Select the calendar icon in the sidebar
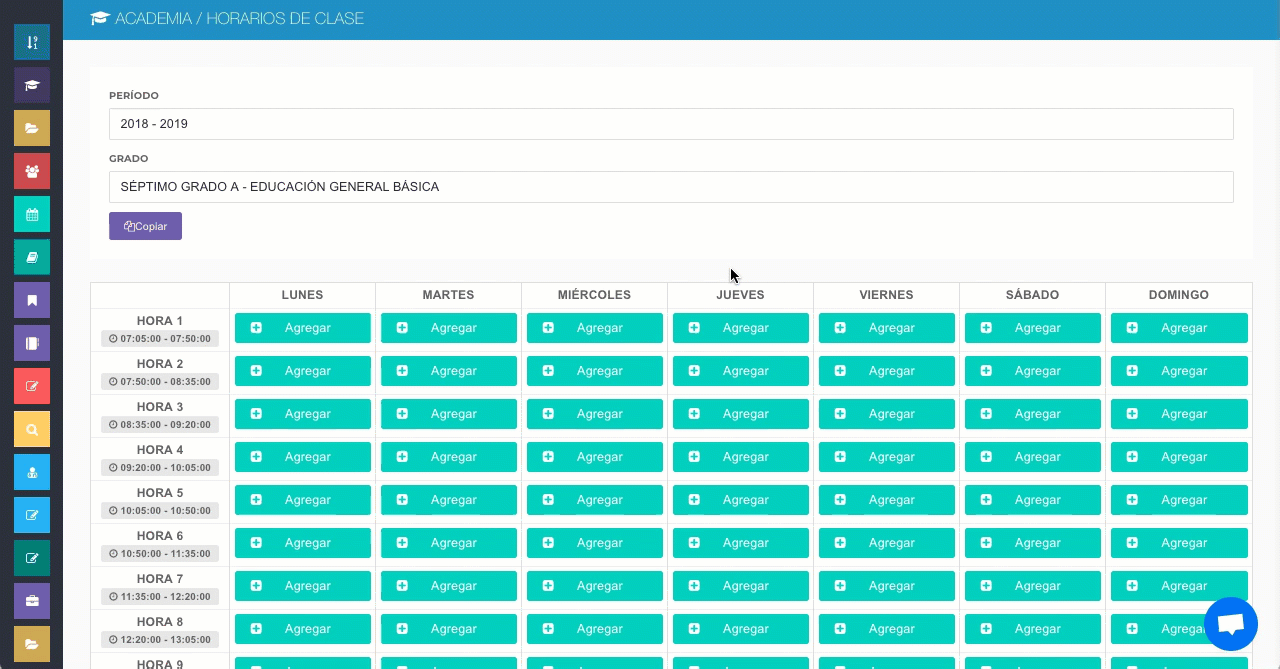The width and height of the screenshot is (1280, 669). pyautogui.click(x=32, y=214)
